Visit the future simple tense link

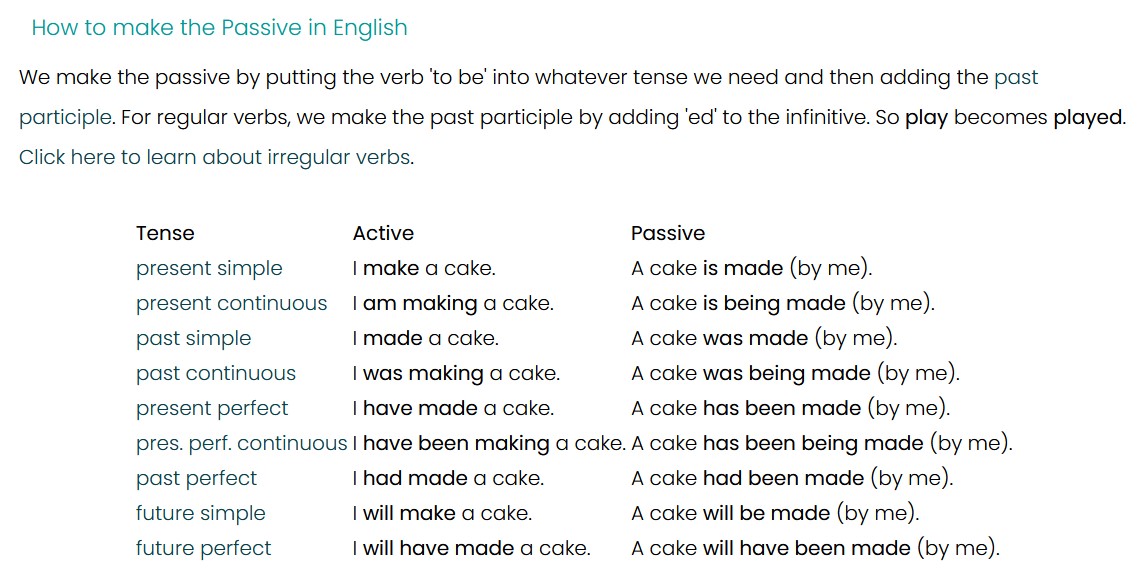coord(201,513)
